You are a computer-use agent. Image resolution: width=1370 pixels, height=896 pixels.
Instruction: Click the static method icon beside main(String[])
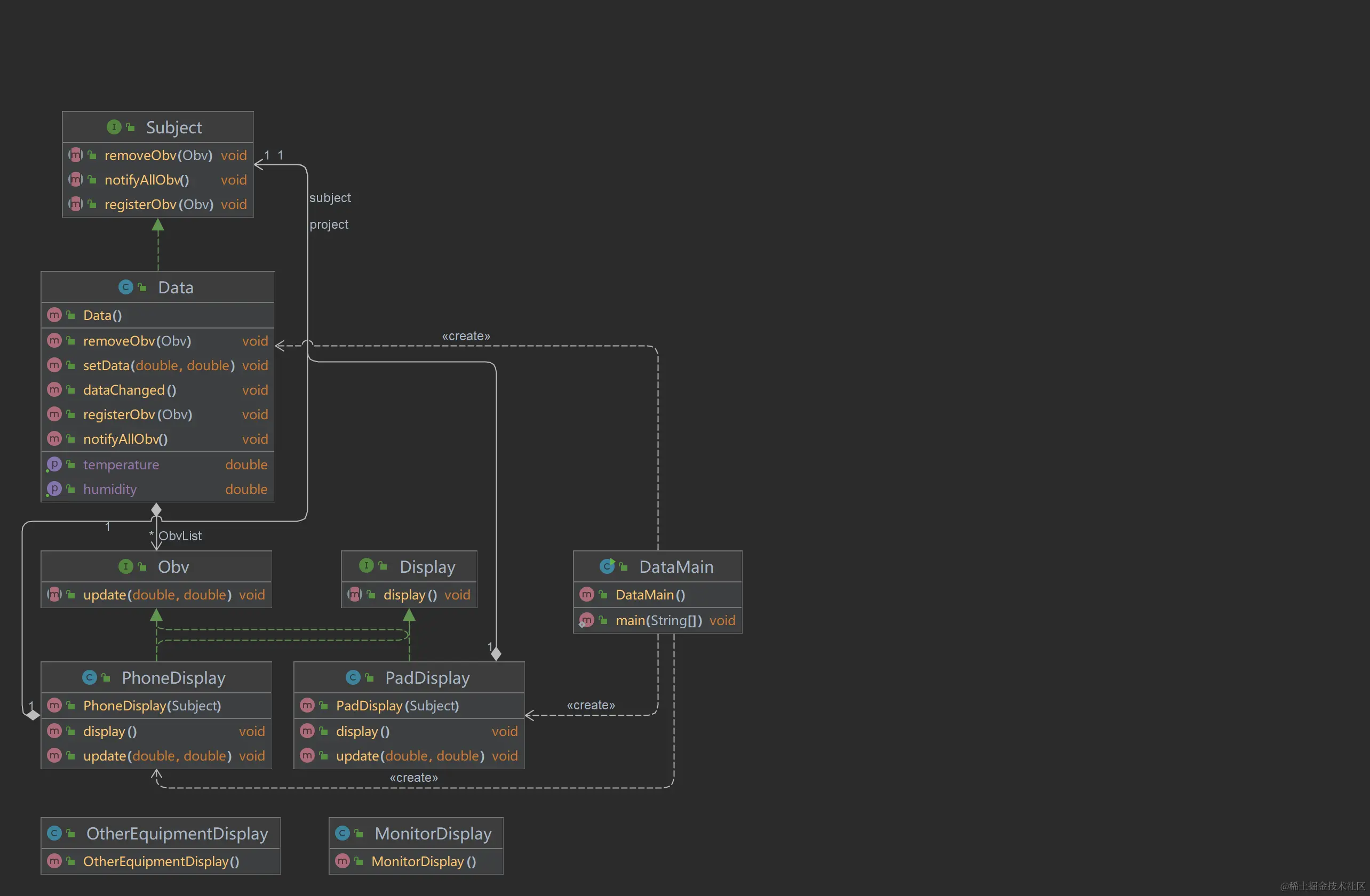(586, 620)
